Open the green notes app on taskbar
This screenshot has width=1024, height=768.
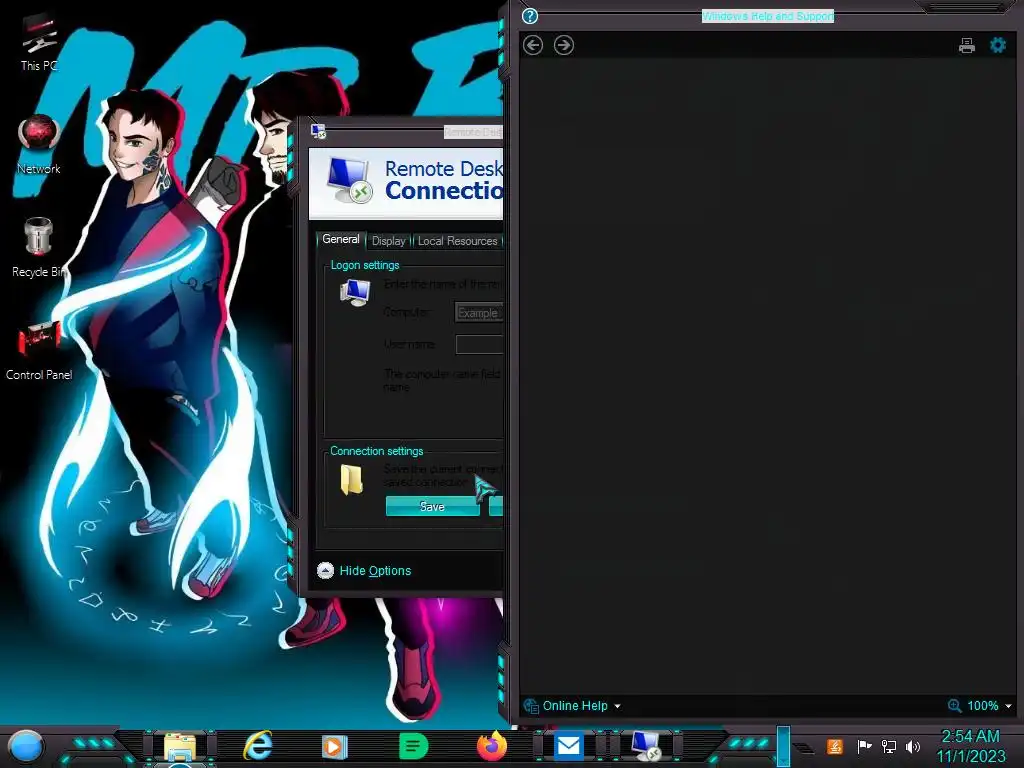tap(413, 746)
